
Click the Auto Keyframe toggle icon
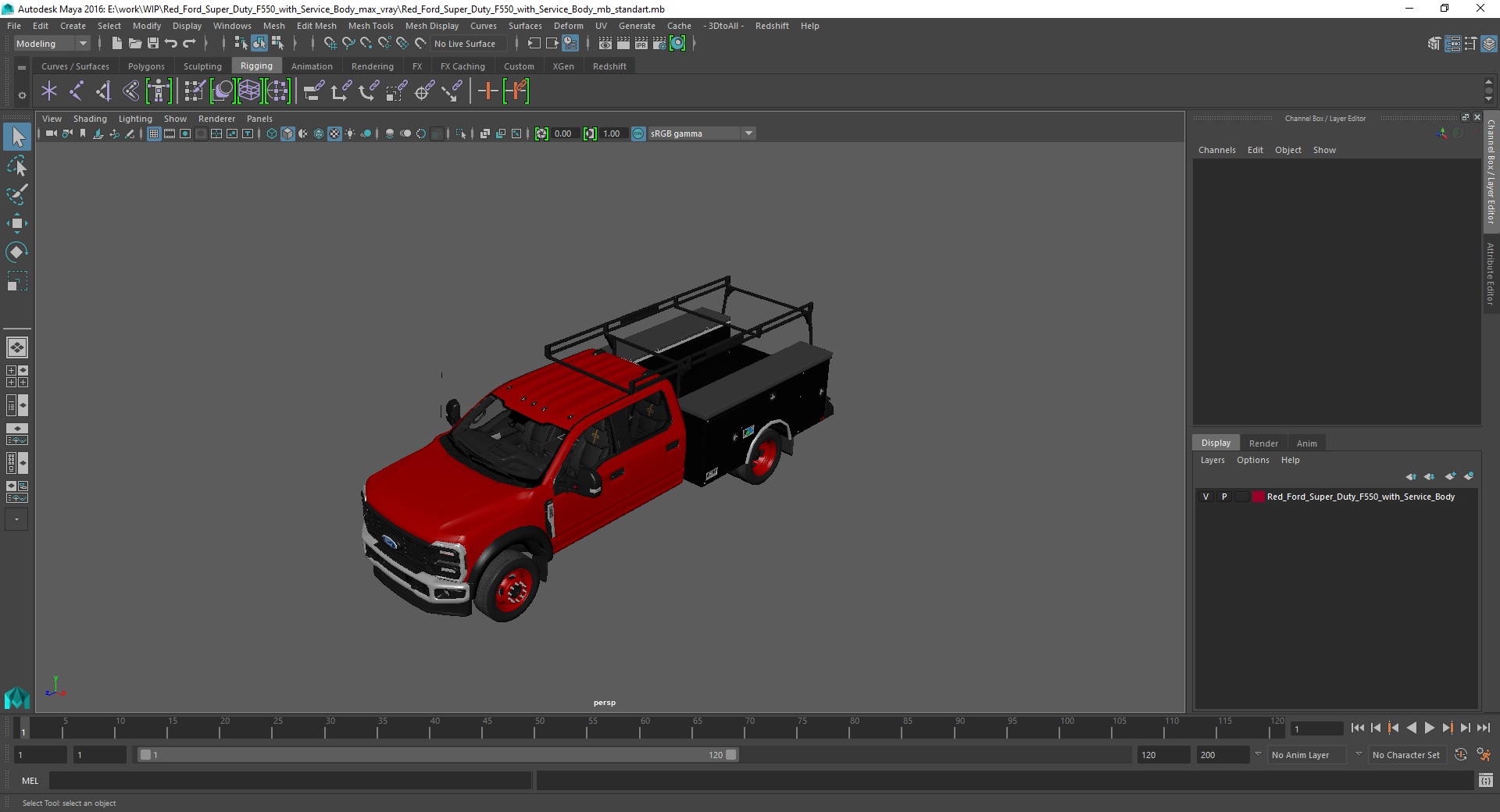click(1460, 755)
